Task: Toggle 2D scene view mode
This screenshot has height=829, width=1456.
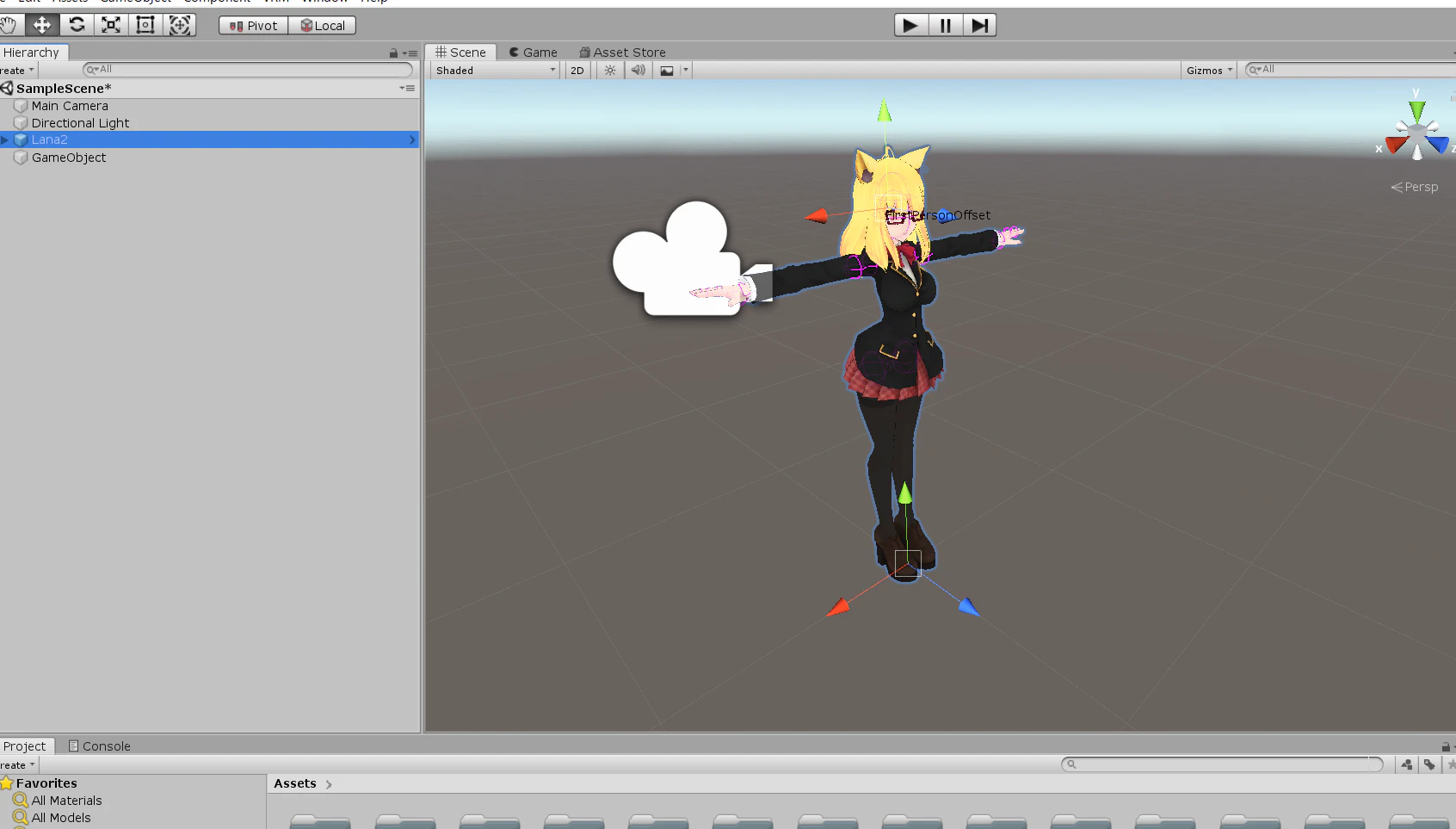Action: pos(577,71)
